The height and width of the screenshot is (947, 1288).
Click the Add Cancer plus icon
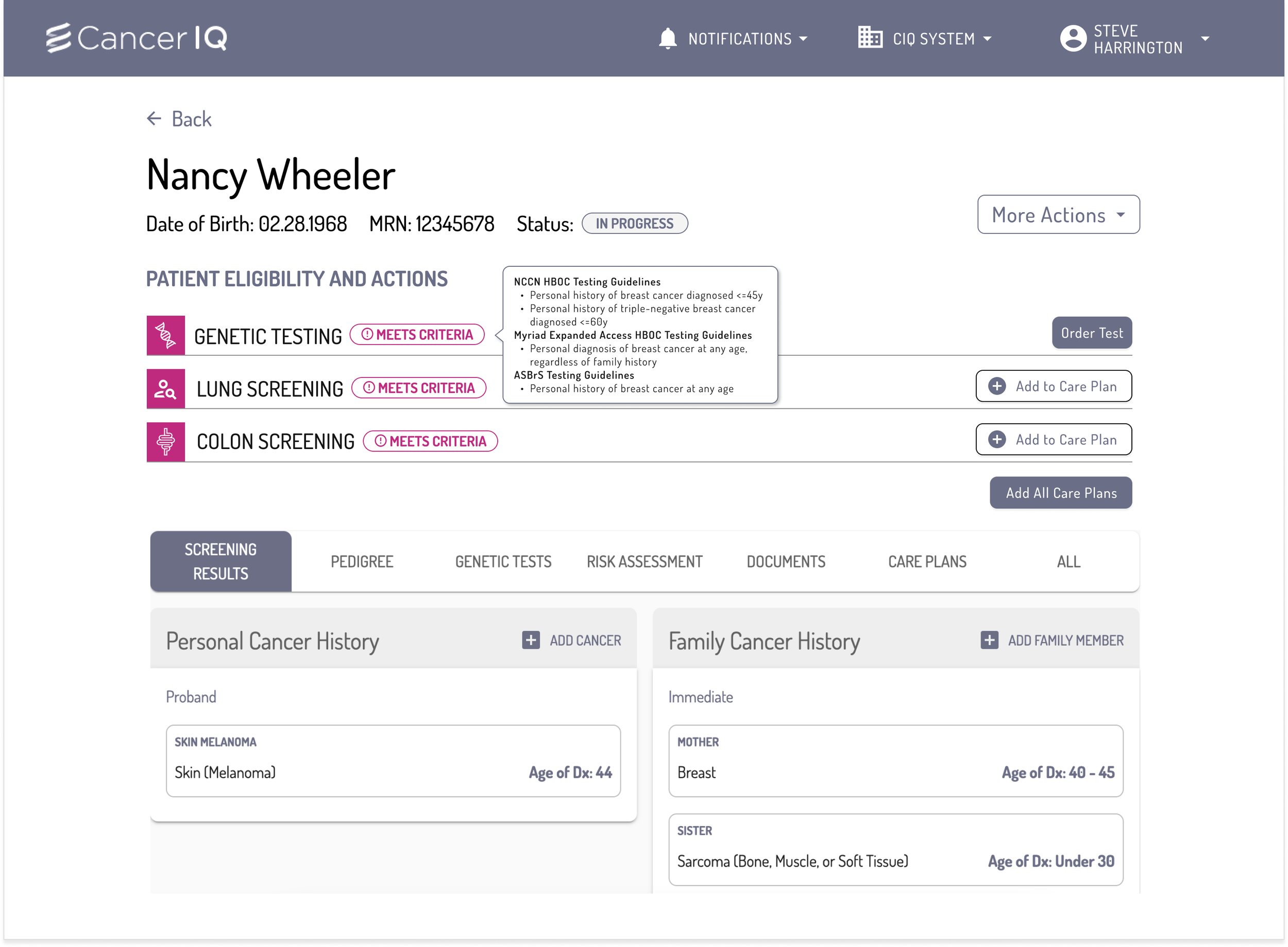531,640
